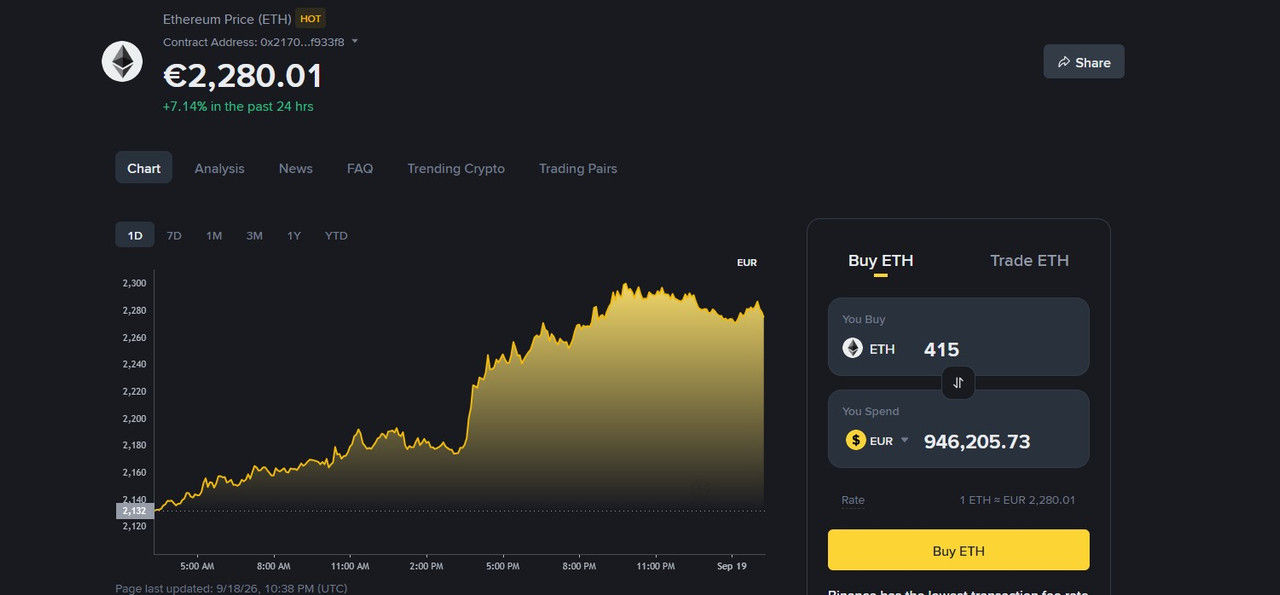1280x595 pixels.
Task: Click the +7.14% in the past 24 hrs text
Action: (238, 106)
